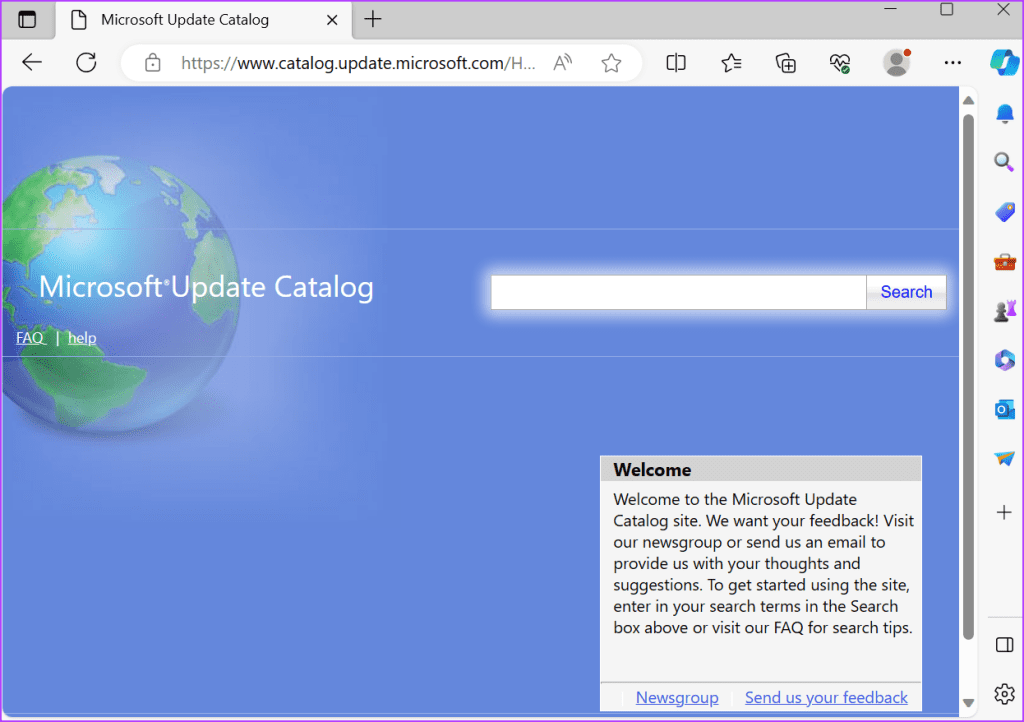Open the FAQ link
The image size is (1024, 722).
(x=29, y=337)
